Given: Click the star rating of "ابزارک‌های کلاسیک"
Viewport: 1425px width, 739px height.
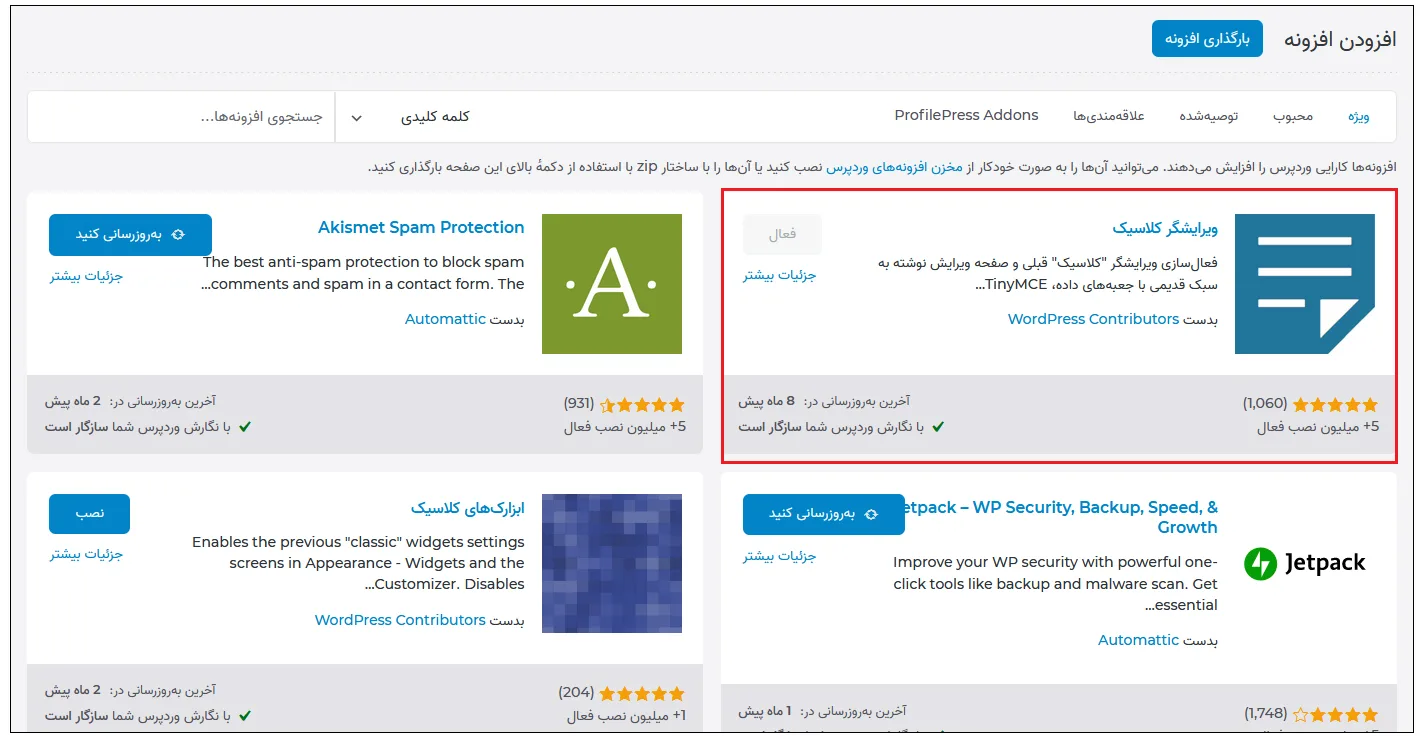Looking at the screenshot, I should [x=641, y=693].
